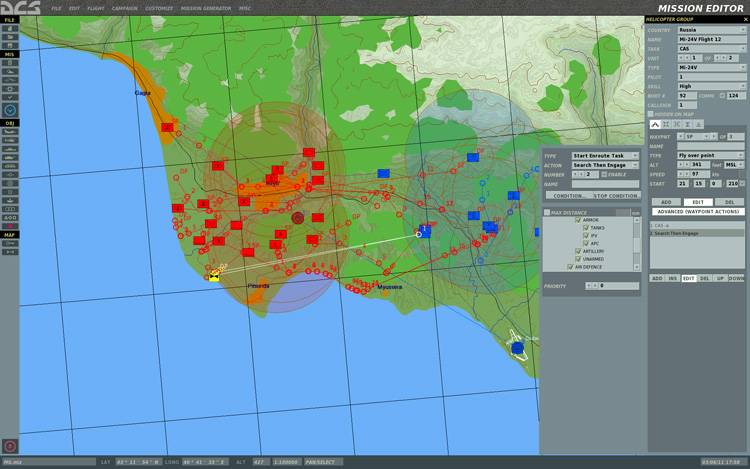750x469 pixels.
Task: Click the blue airfield icon near the coast
Action: coord(517,348)
